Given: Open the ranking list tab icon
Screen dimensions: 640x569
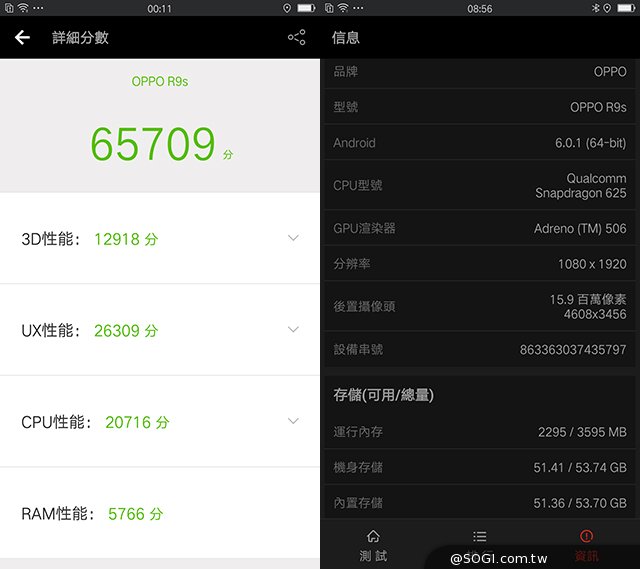Looking at the screenshot, I should click(480, 536).
